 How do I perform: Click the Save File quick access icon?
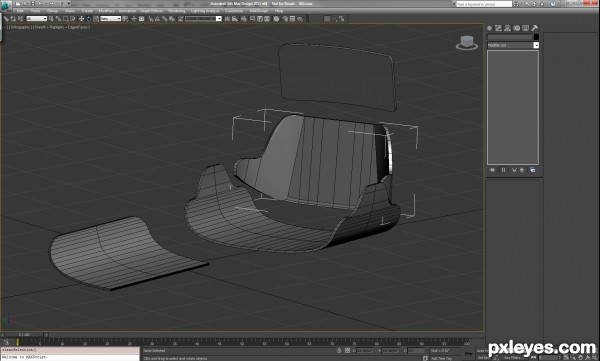(33, 4)
